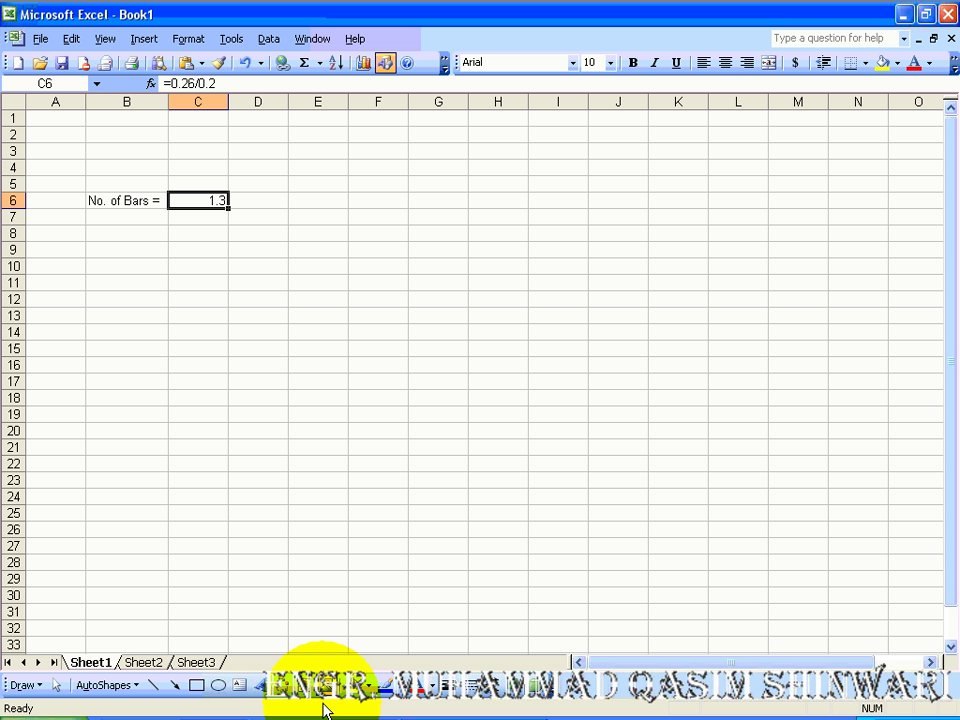Click the Paste clipboard icon
Viewport: 960px width, 720px height.
[187, 62]
